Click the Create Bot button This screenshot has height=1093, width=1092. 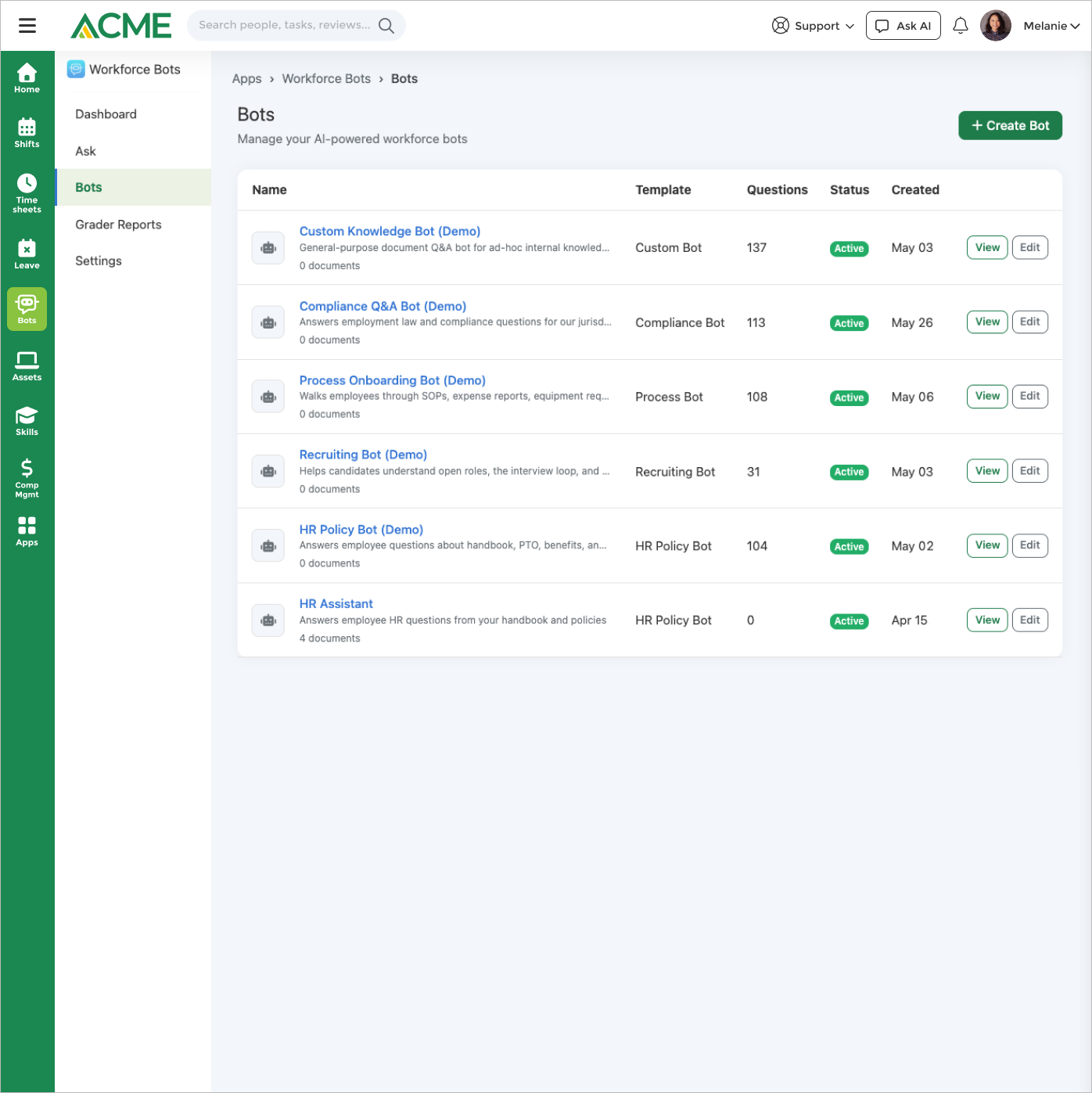pos(1010,126)
